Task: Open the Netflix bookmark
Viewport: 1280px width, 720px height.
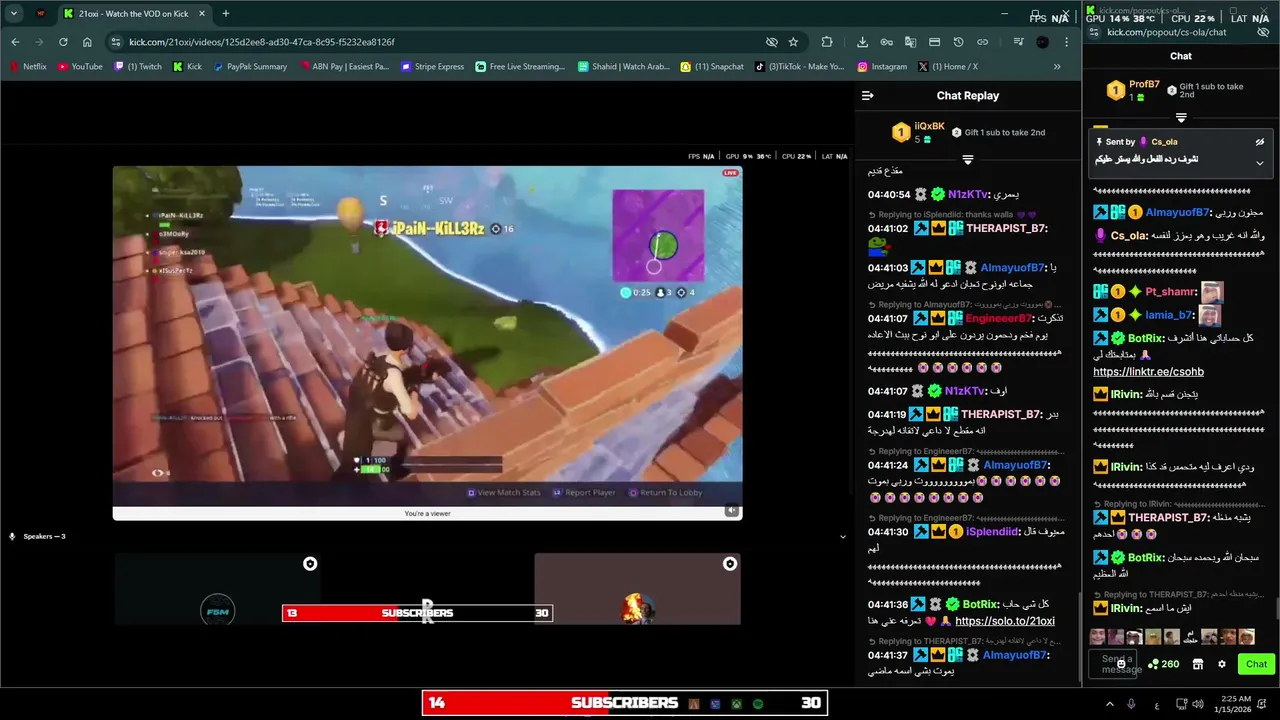Action: point(28,67)
